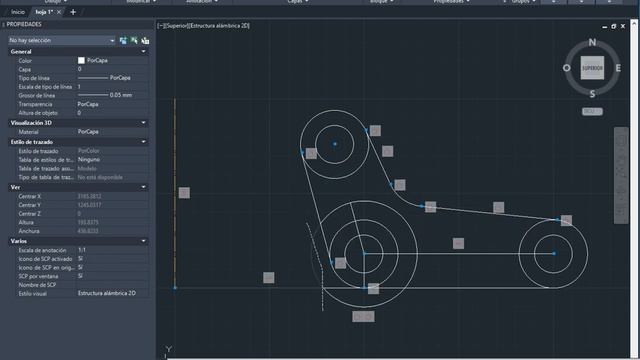This screenshot has width=640, height=360.
Task: Click the Escala de tipo de línea value
Action: click(112, 87)
